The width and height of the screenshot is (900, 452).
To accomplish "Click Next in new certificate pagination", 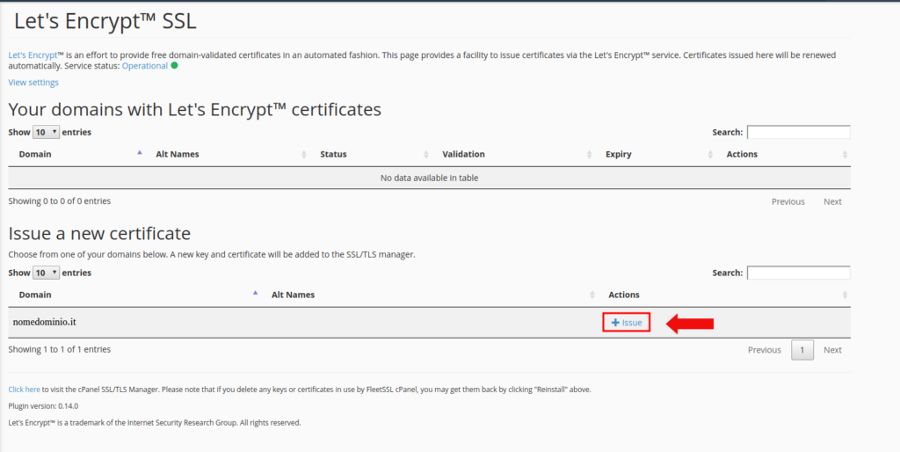I will pos(833,350).
